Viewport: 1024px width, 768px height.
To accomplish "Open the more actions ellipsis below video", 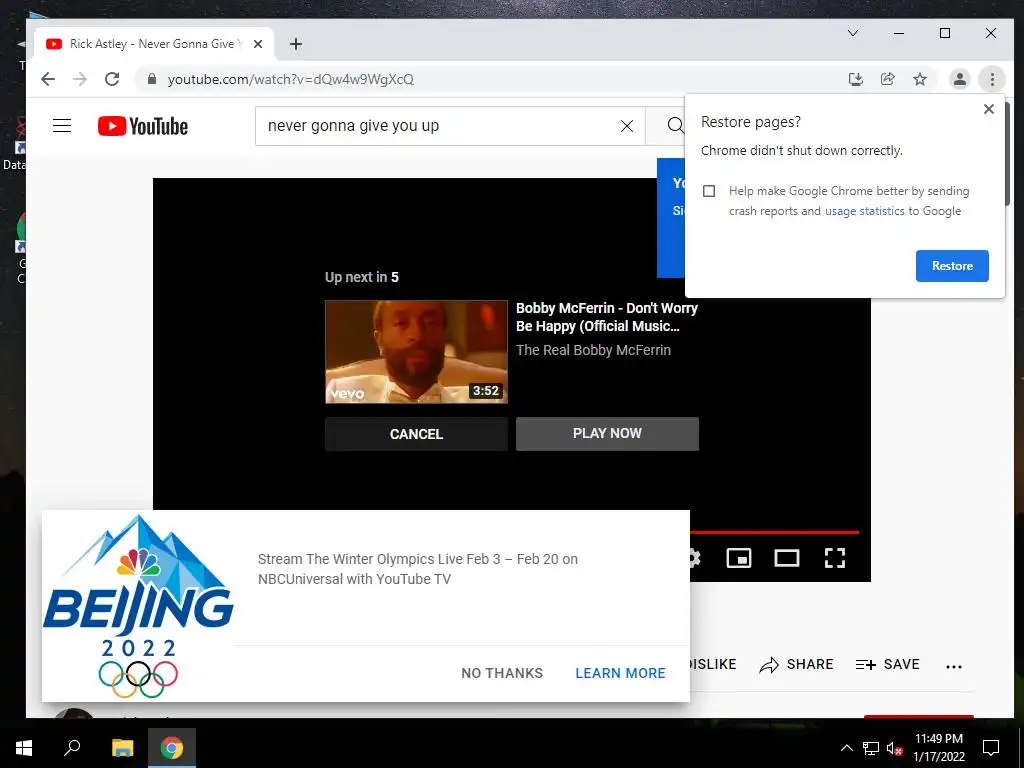I will [x=954, y=667].
